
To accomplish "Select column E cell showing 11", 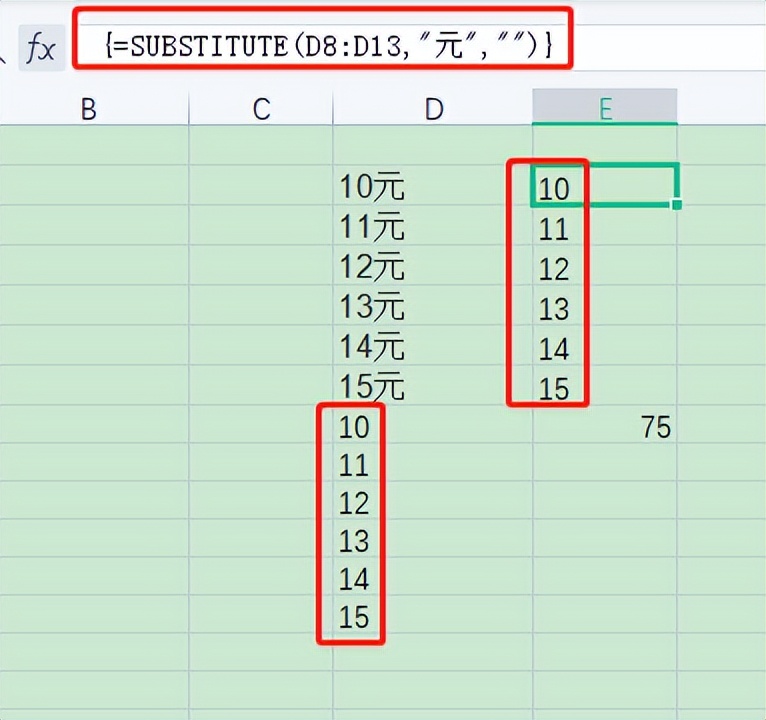I will point(605,226).
